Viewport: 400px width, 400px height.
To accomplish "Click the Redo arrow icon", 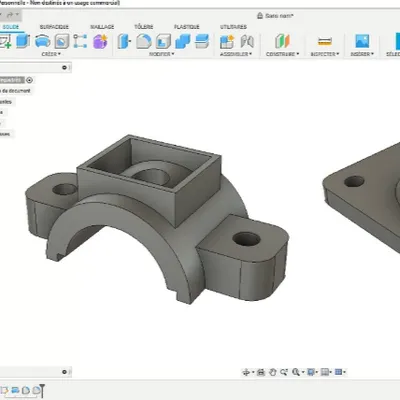I will pos(10,15).
